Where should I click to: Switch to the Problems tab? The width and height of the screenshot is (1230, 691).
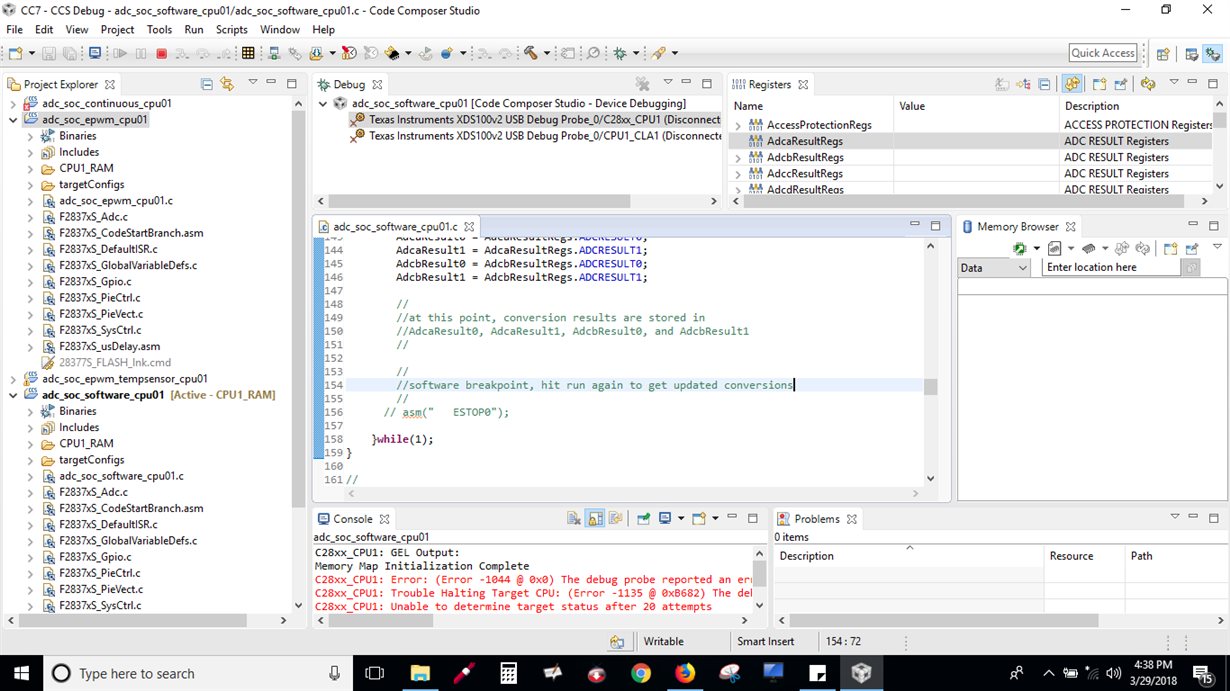coord(816,519)
